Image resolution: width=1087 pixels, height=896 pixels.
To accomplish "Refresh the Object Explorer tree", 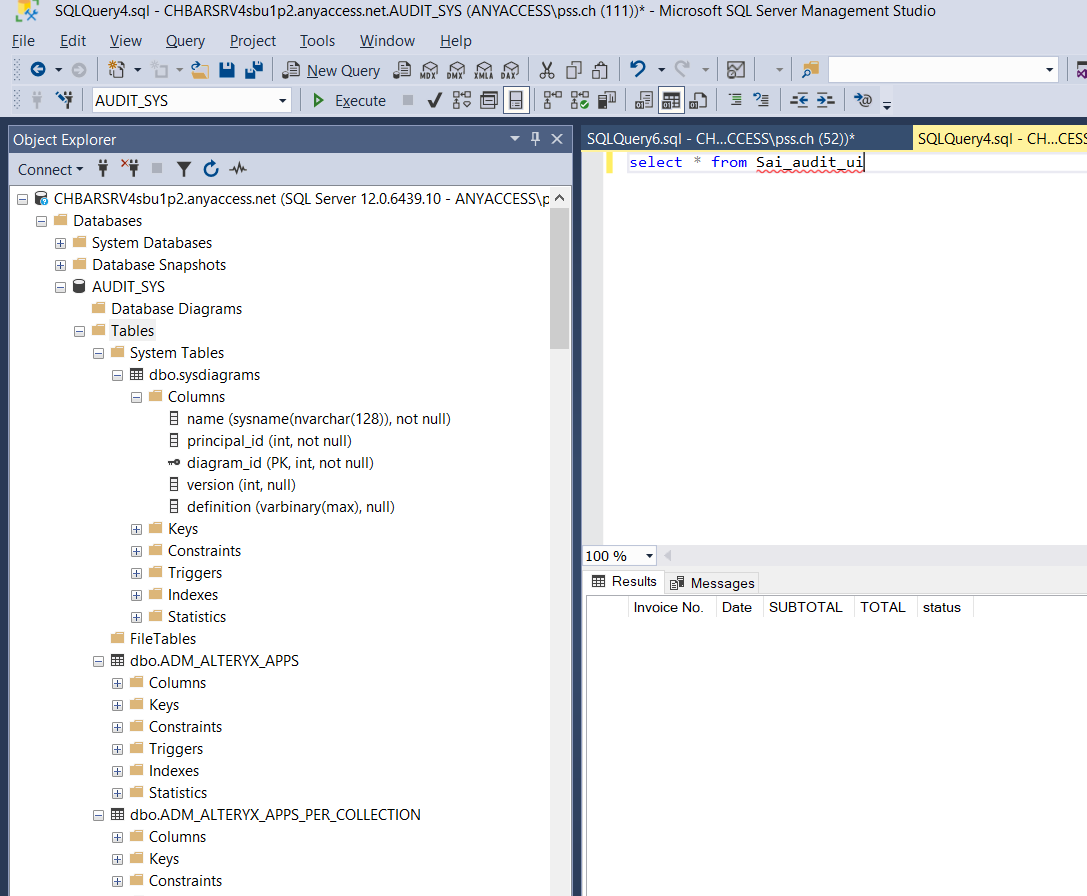I will pyautogui.click(x=211, y=169).
